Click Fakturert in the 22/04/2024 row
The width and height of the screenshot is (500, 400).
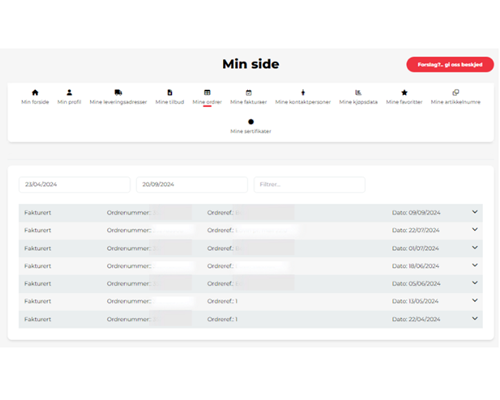[x=38, y=319]
